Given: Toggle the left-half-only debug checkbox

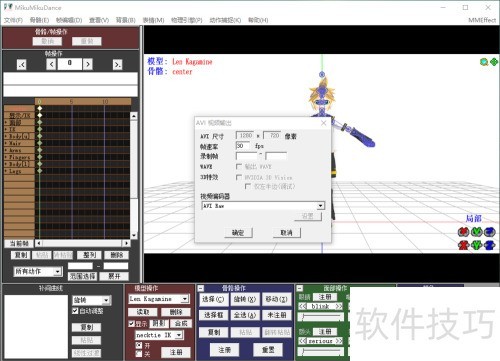Looking at the screenshot, I should tap(248, 186).
